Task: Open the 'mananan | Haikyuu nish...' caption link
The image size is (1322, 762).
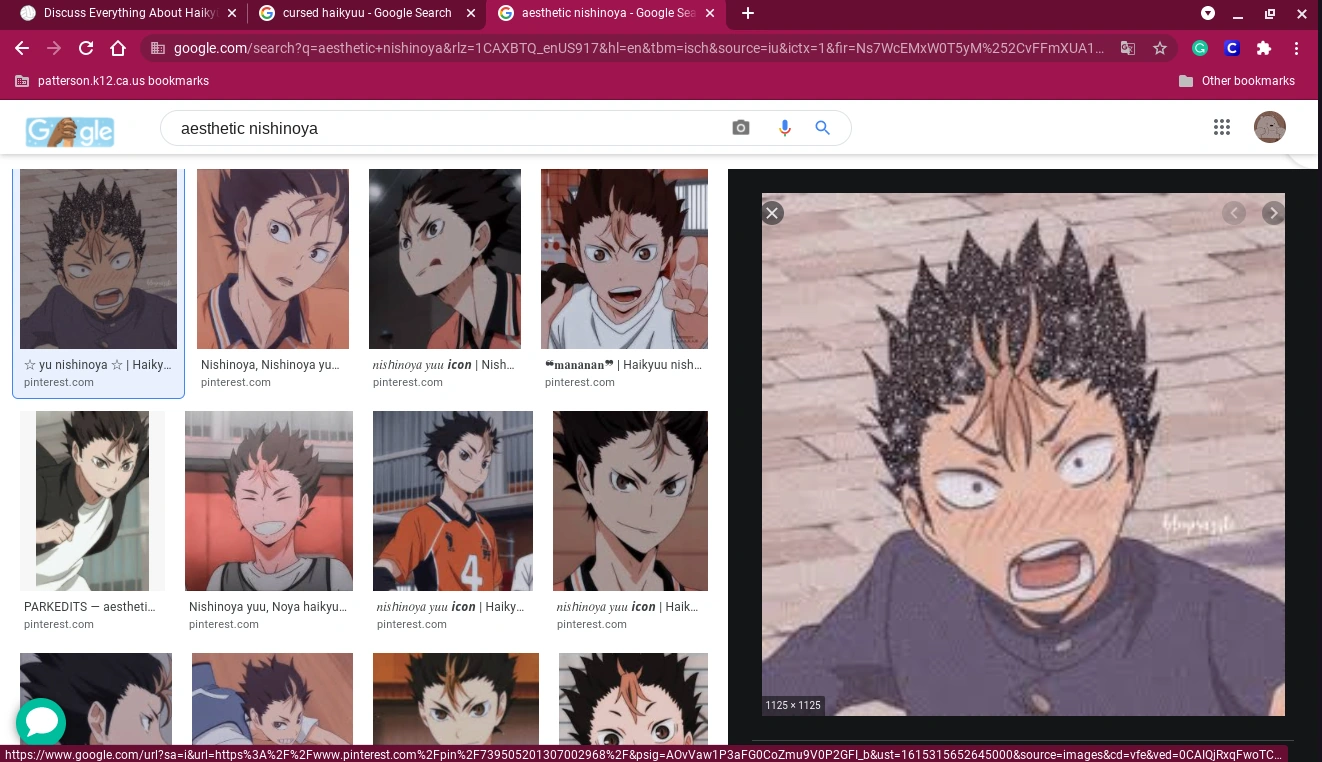Action: pyautogui.click(x=623, y=365)
